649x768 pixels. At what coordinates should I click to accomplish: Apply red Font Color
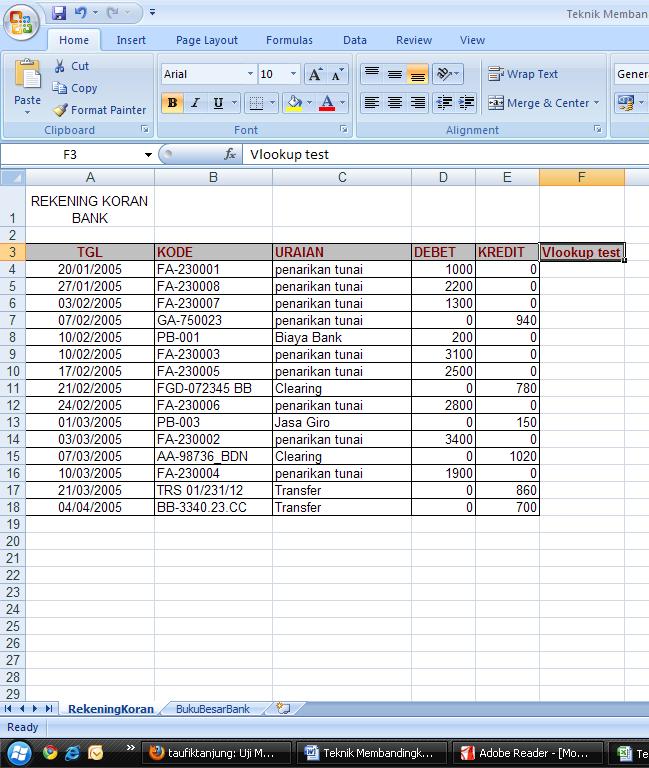tap(327, 103)
